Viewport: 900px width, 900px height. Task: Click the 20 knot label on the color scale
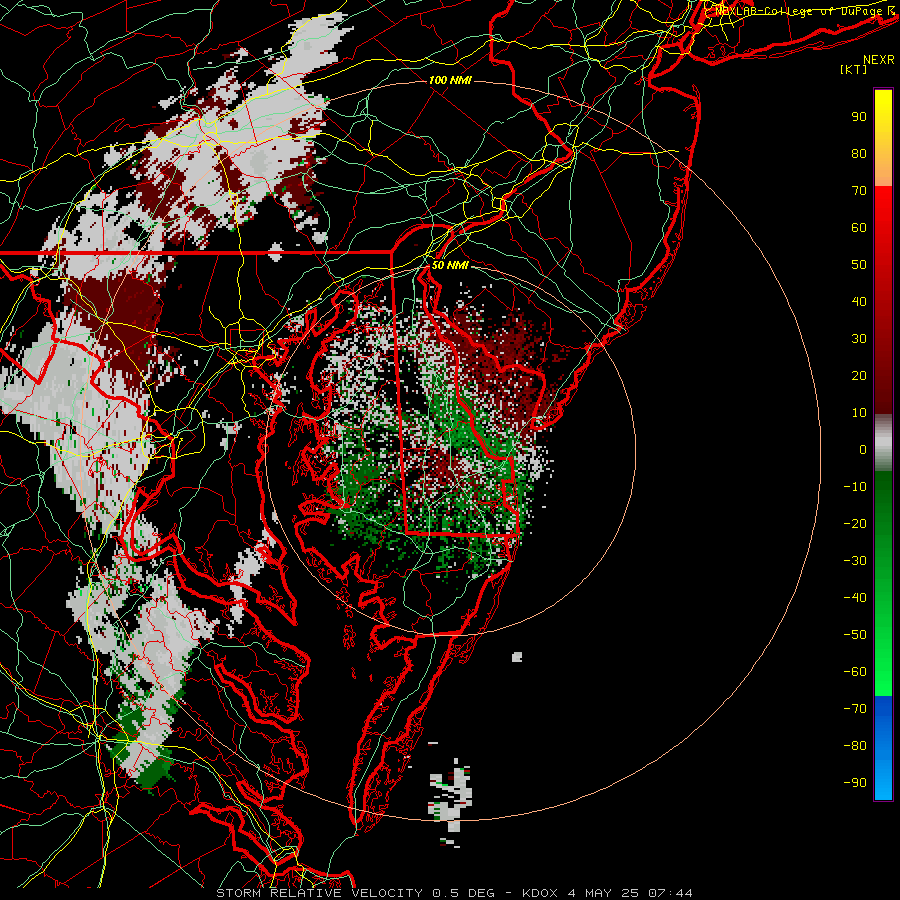coord(859,375)
